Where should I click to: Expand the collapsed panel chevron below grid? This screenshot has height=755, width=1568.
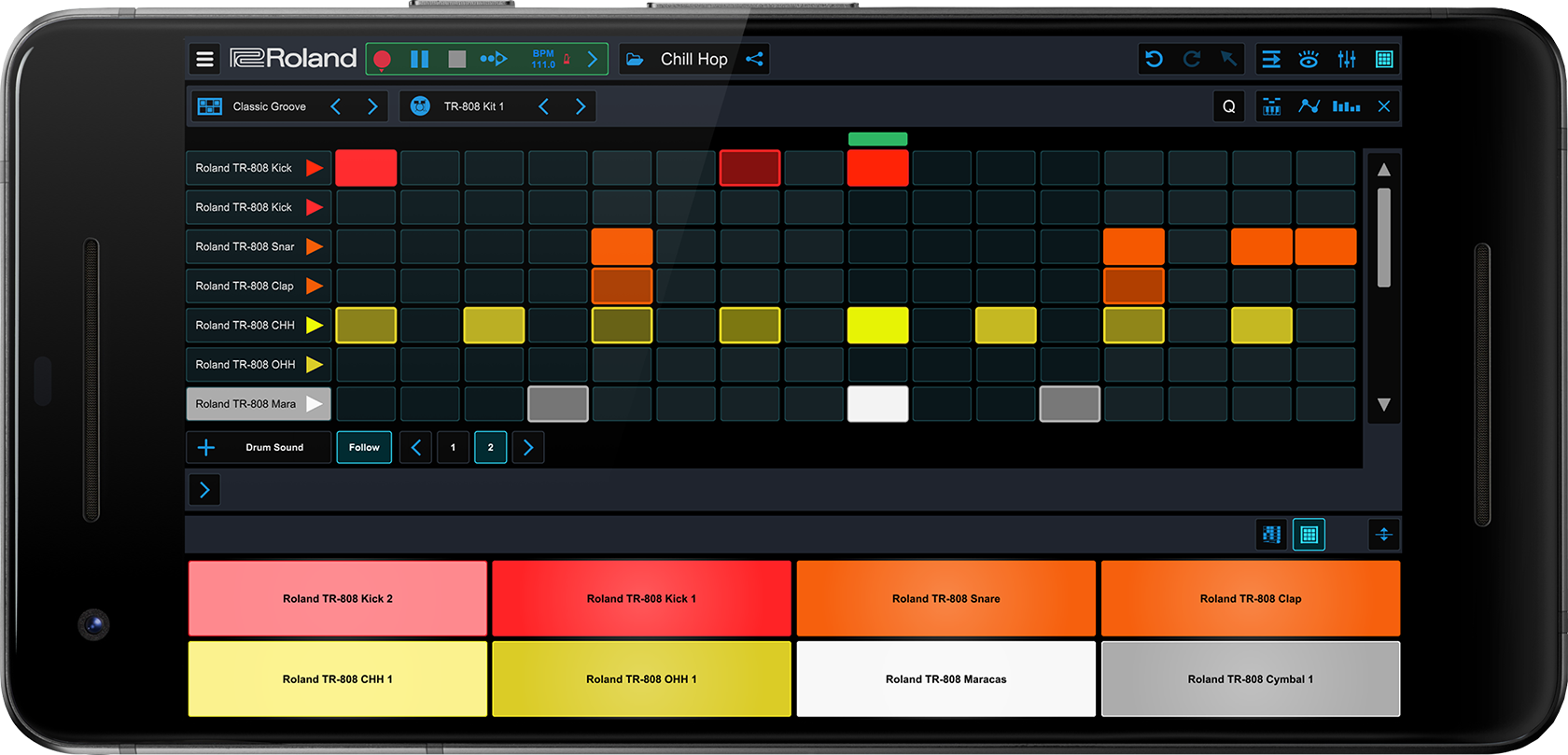pos(204,490)
